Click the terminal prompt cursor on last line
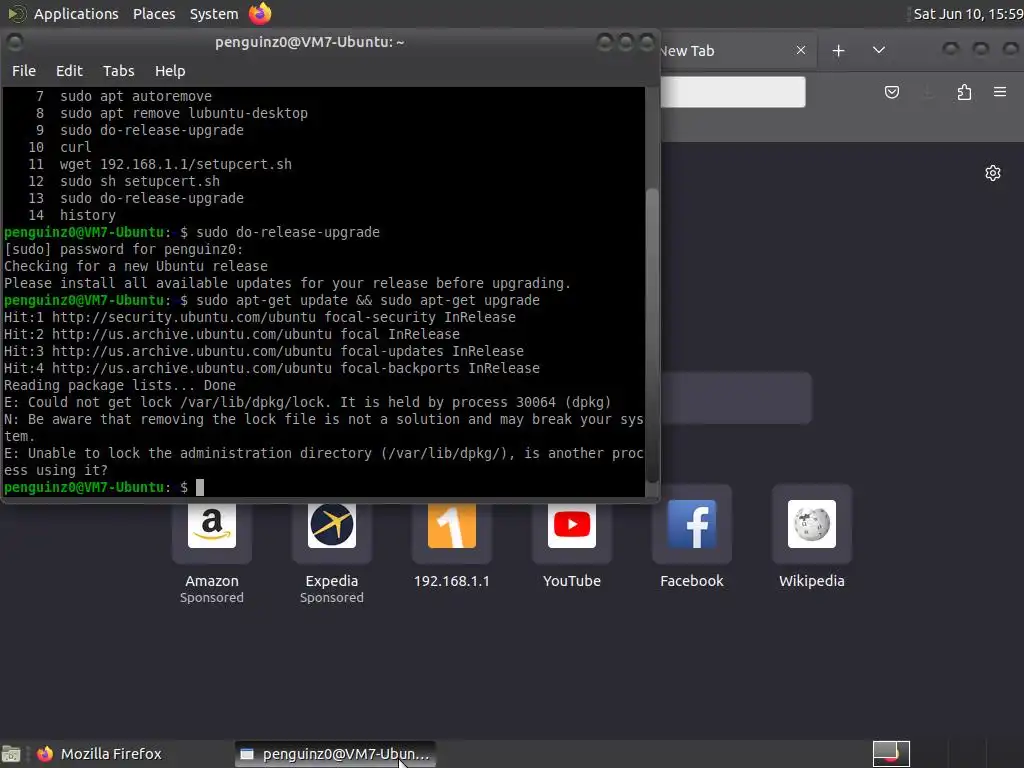The height and width of the screenshot is (768, 1024). (x=200, y=487)
